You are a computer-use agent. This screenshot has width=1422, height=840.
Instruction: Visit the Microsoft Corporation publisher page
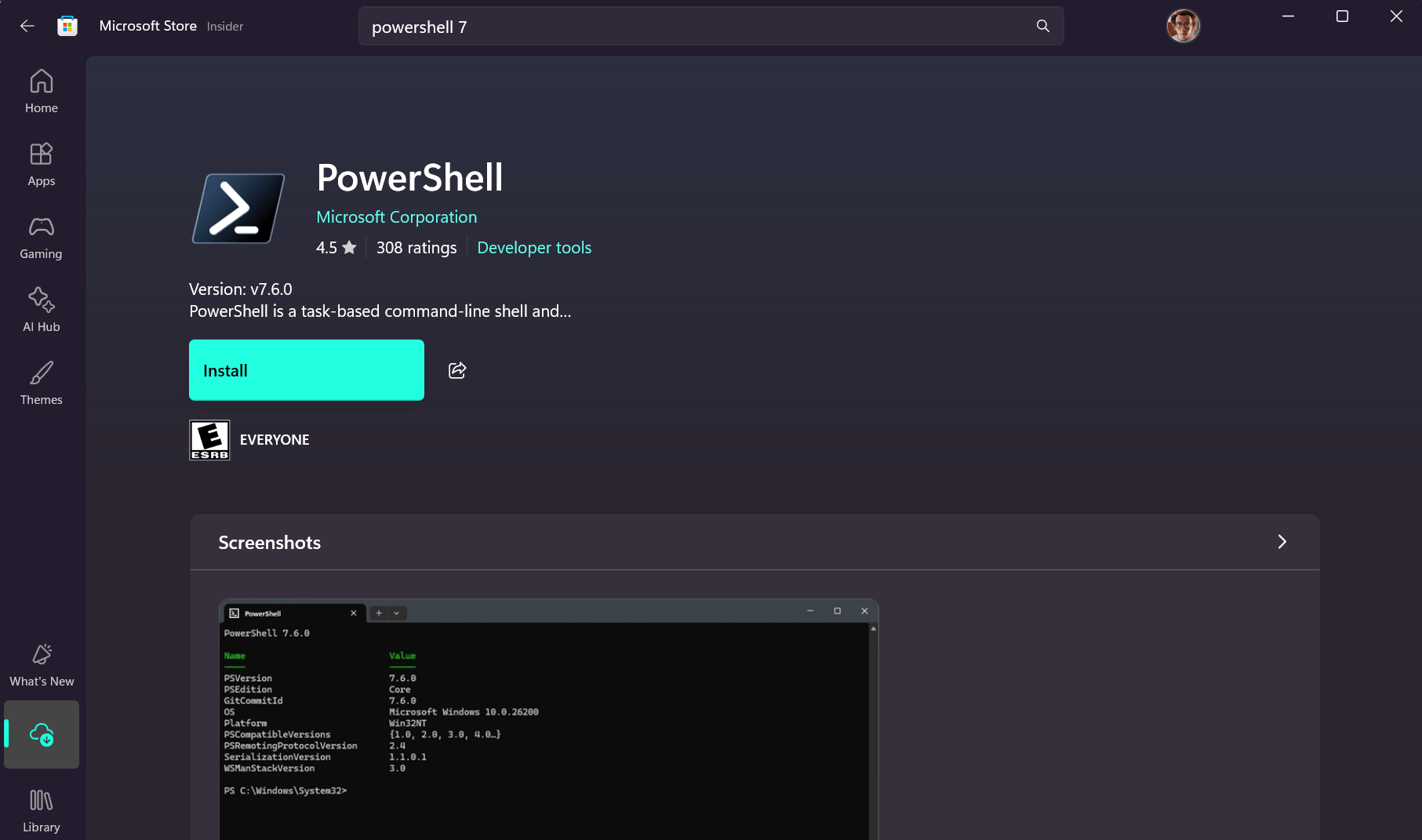coord(396,216)
